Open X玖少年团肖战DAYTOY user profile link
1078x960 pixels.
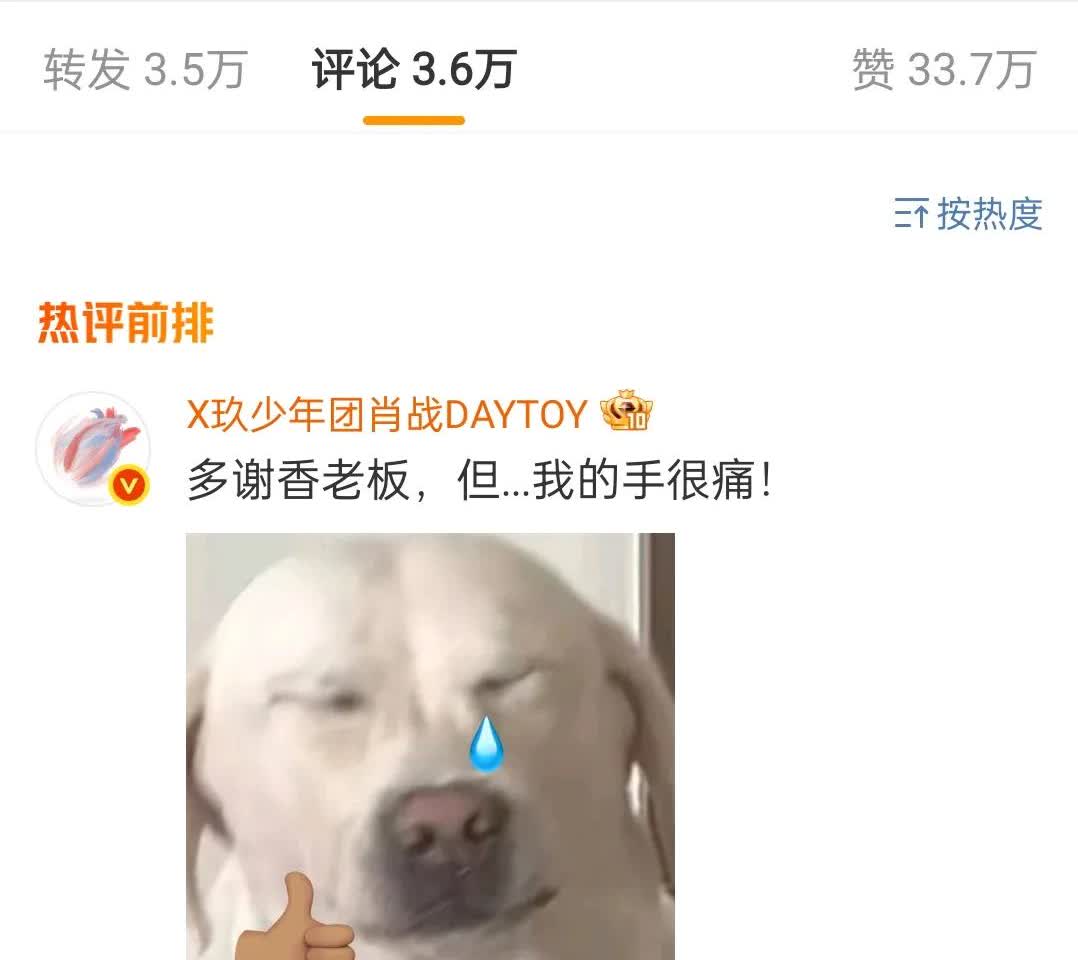387,415
